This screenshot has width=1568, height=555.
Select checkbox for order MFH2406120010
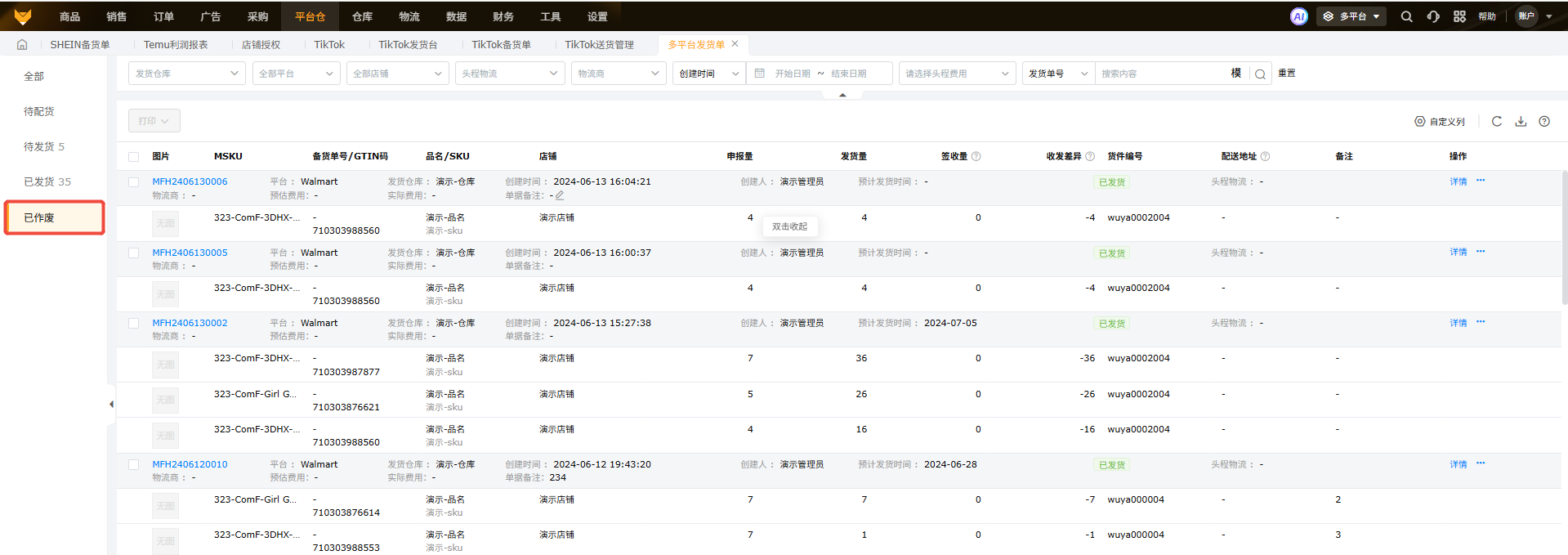133,465
